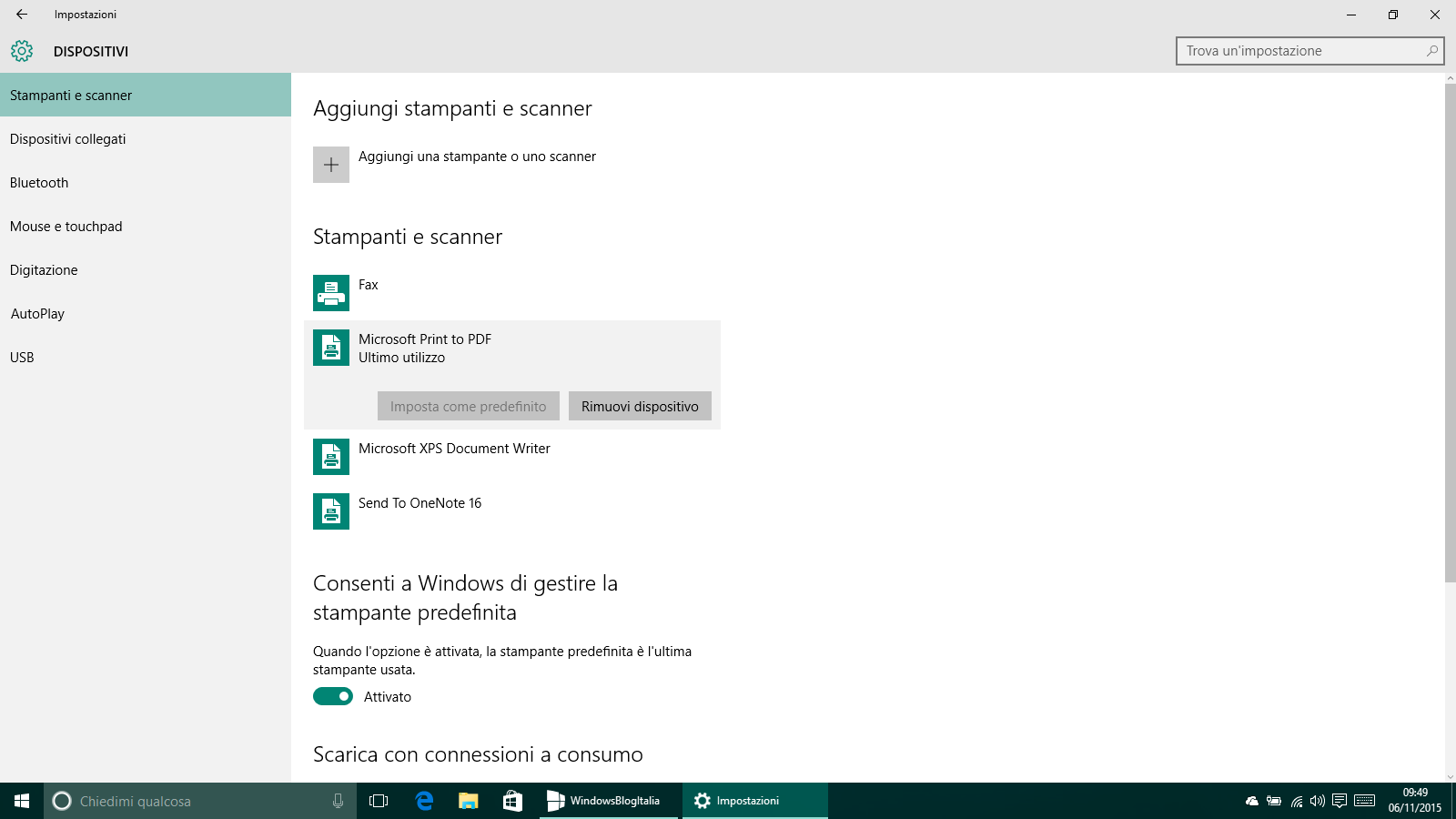Select Microsoft XPS Document Writer text
This screenshot has width=1456, height=819.
(454, 449)
